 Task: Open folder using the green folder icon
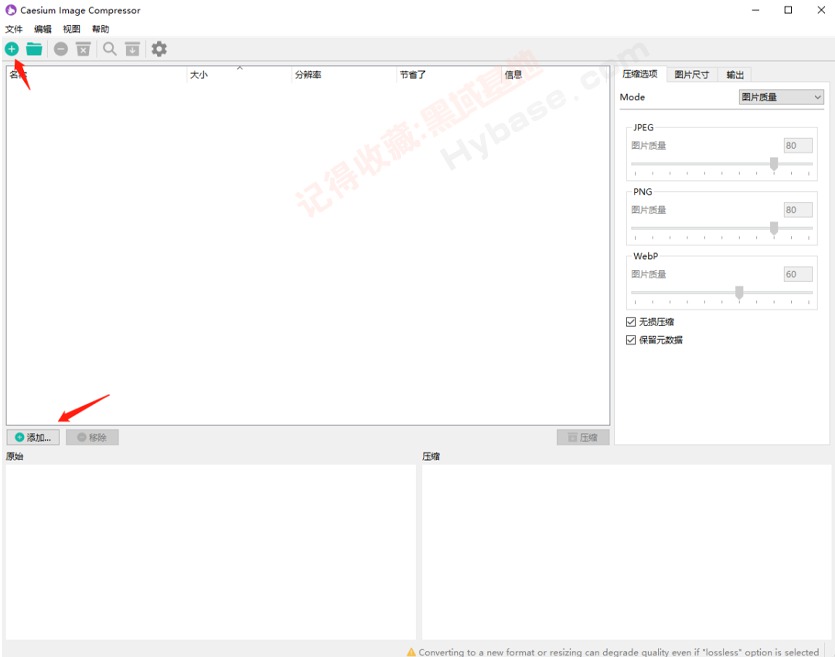(34, 49)
